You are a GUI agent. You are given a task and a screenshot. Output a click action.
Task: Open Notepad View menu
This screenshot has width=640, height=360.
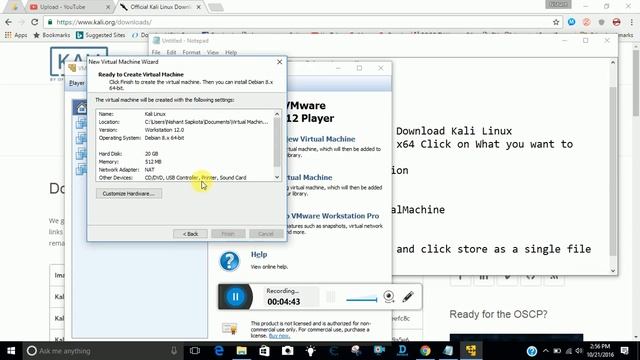pyautogui.click(x=213, y=52)
